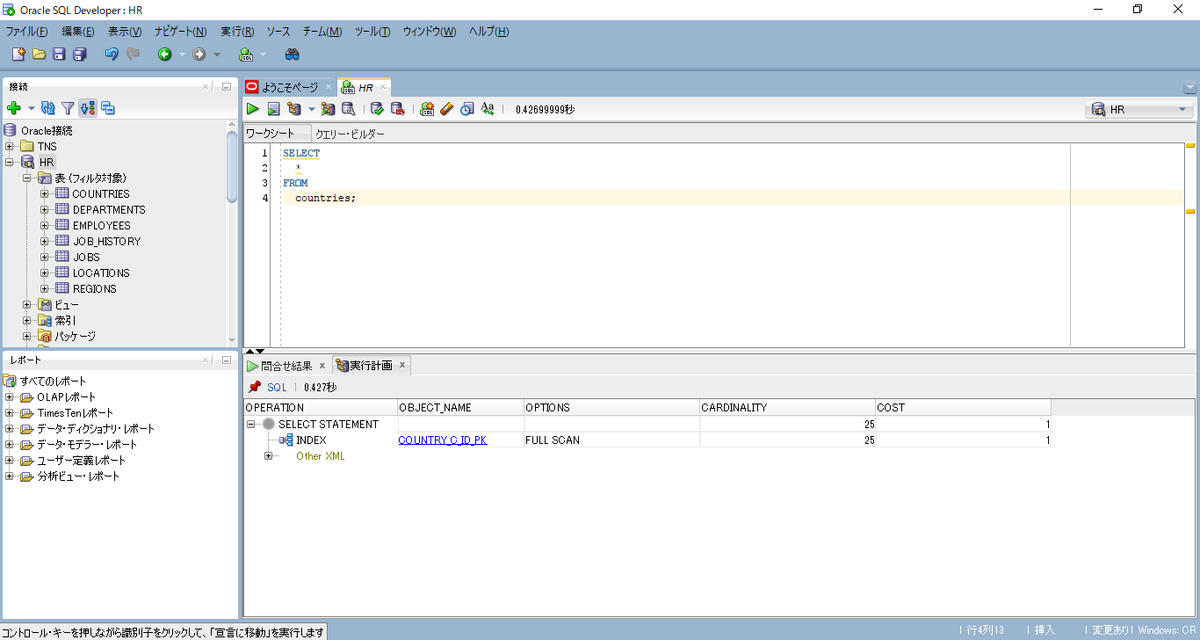Click the SQL link in the results pane
Screen dimensions: 1200x640
pos(277,387)
